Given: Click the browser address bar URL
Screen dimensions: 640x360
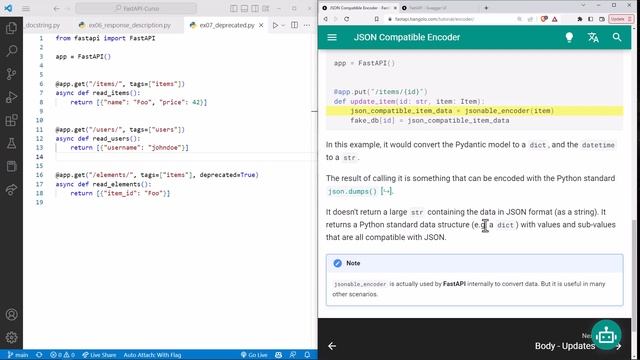Looking at the screenshot, I should (x=434, y=19).
